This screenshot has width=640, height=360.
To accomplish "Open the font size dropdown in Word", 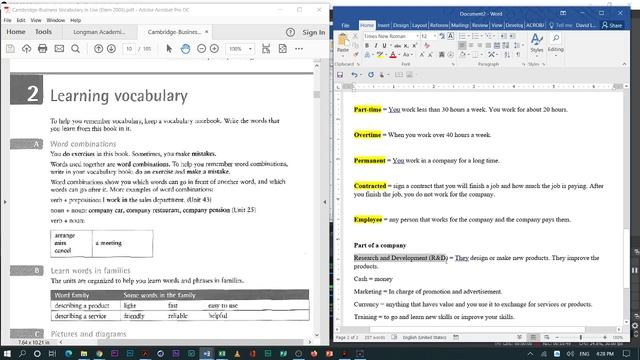I will coord(435,36).
